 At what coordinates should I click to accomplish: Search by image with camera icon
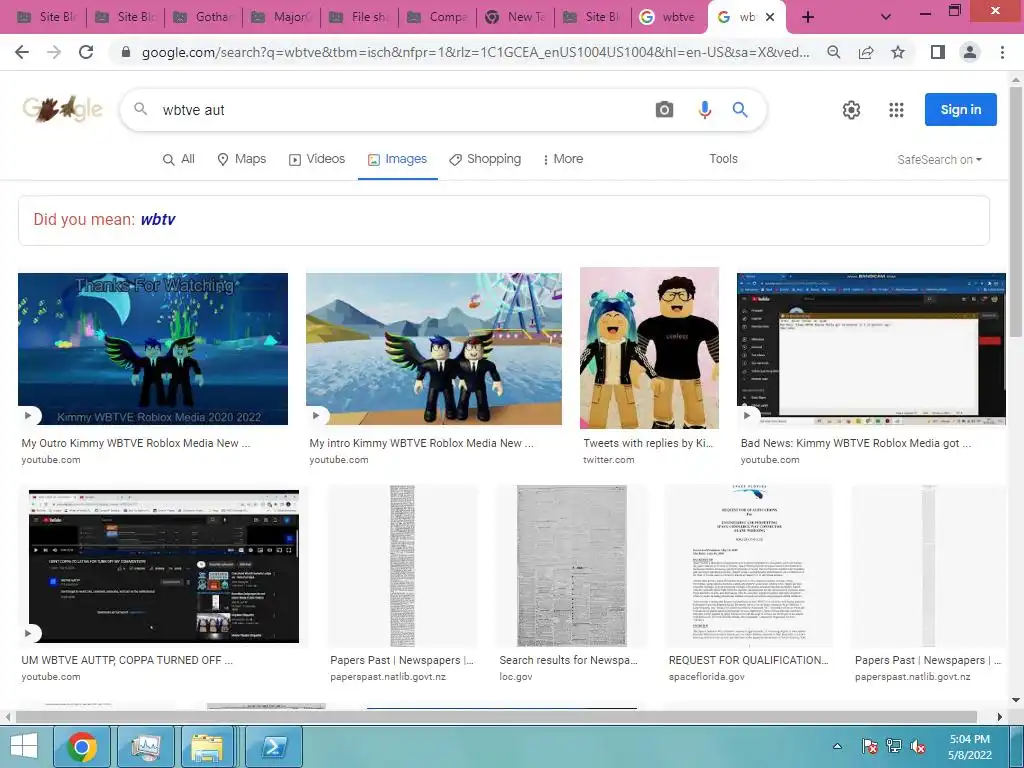[x=664, y=110]
